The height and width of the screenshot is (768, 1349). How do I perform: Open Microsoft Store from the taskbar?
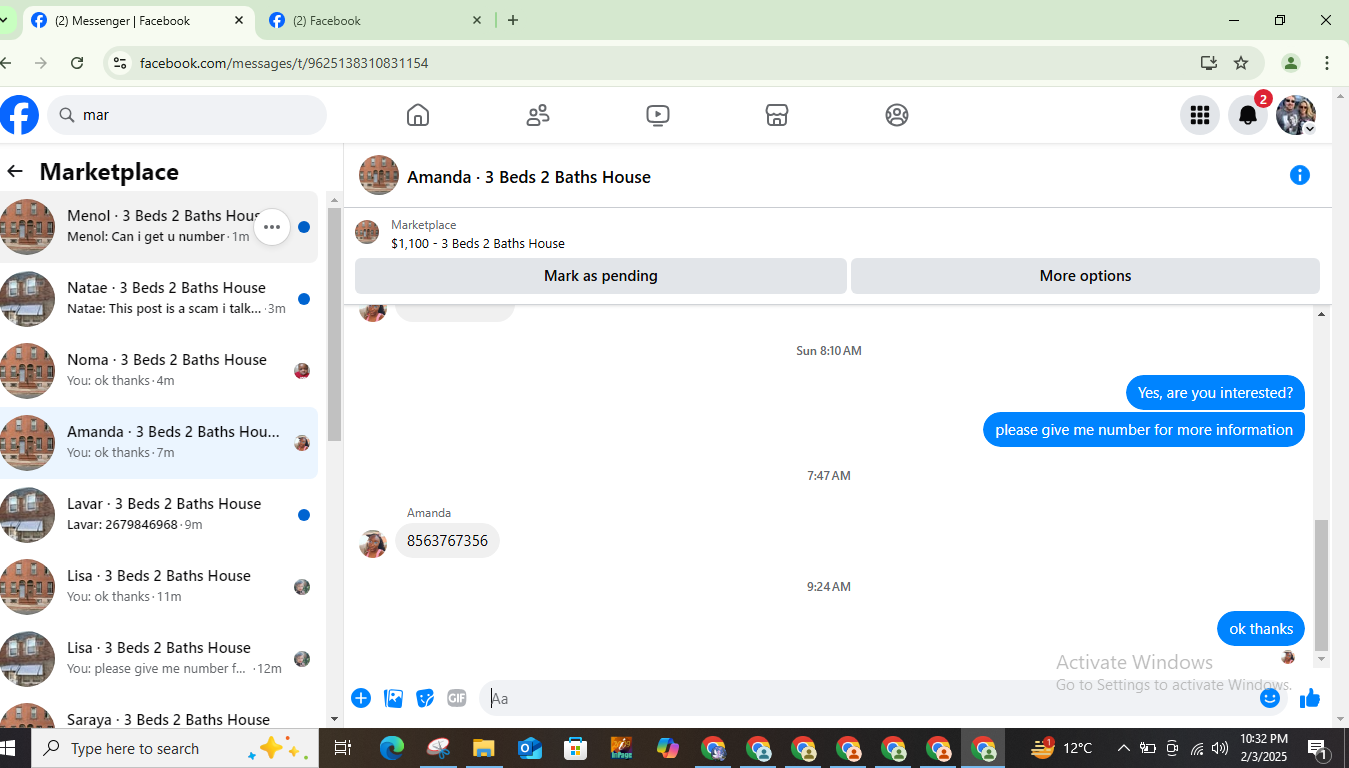(x=576, y=748)
